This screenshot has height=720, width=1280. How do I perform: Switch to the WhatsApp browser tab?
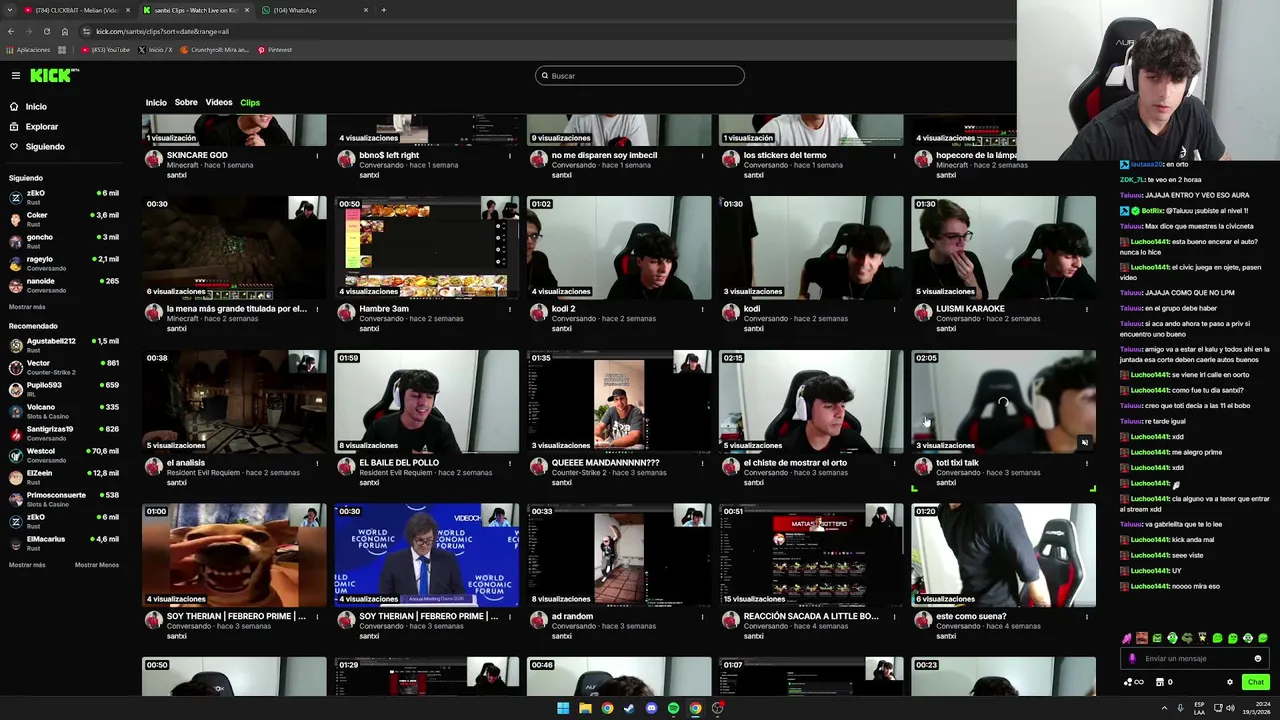pyautogui.click(x=315, y=10)
